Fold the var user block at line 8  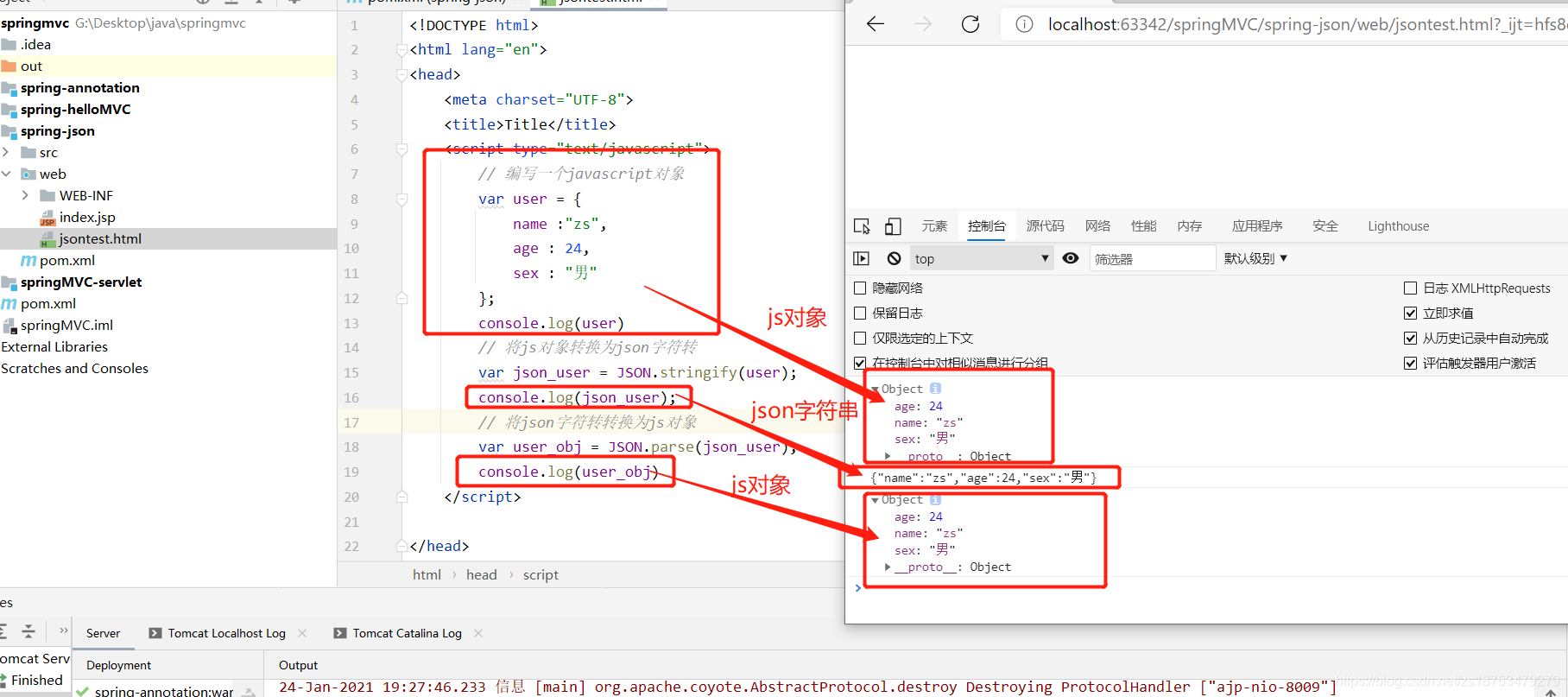(401, 200)
